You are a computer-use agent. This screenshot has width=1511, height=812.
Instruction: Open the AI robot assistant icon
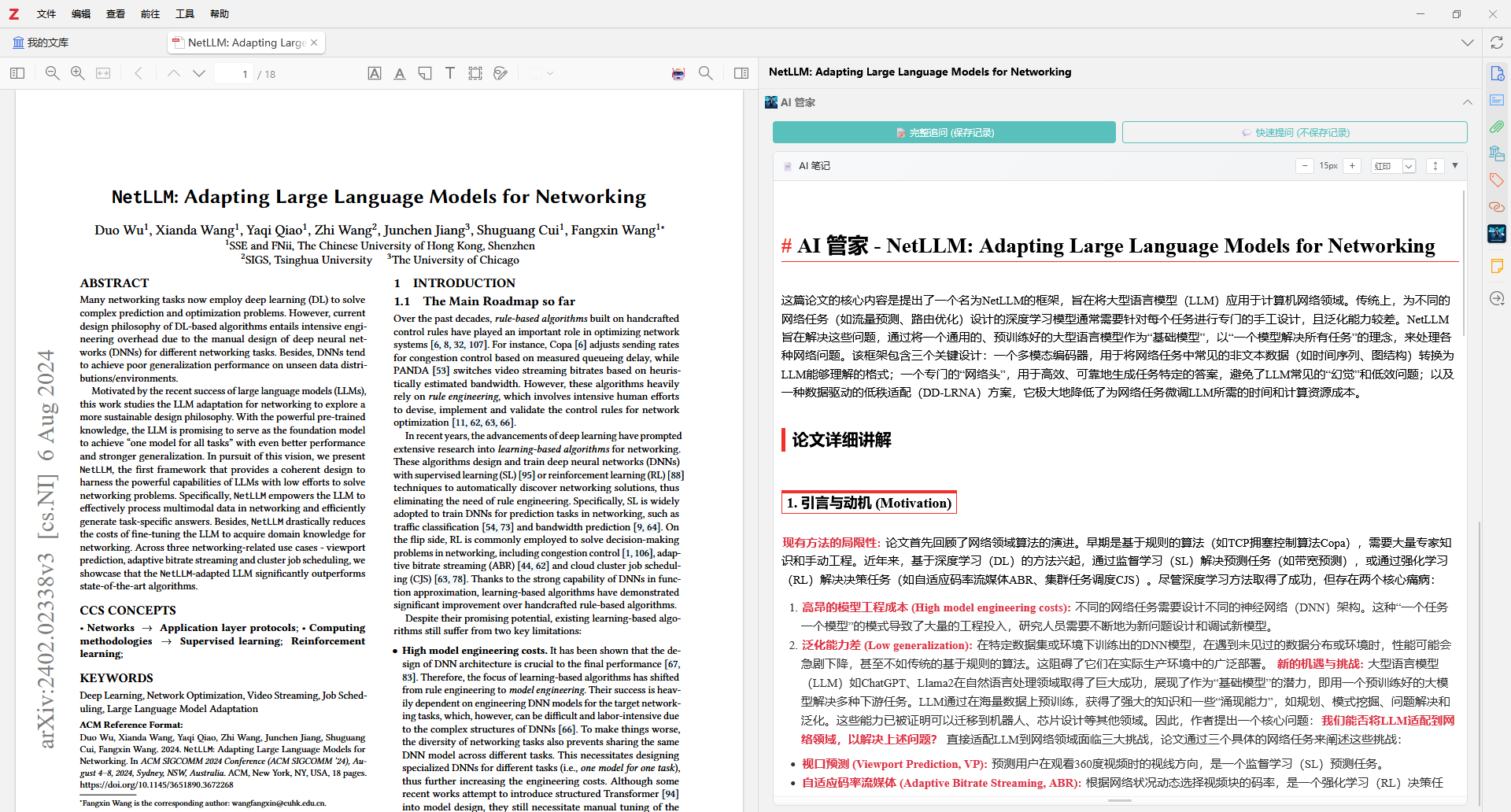[x=678, y=73]
